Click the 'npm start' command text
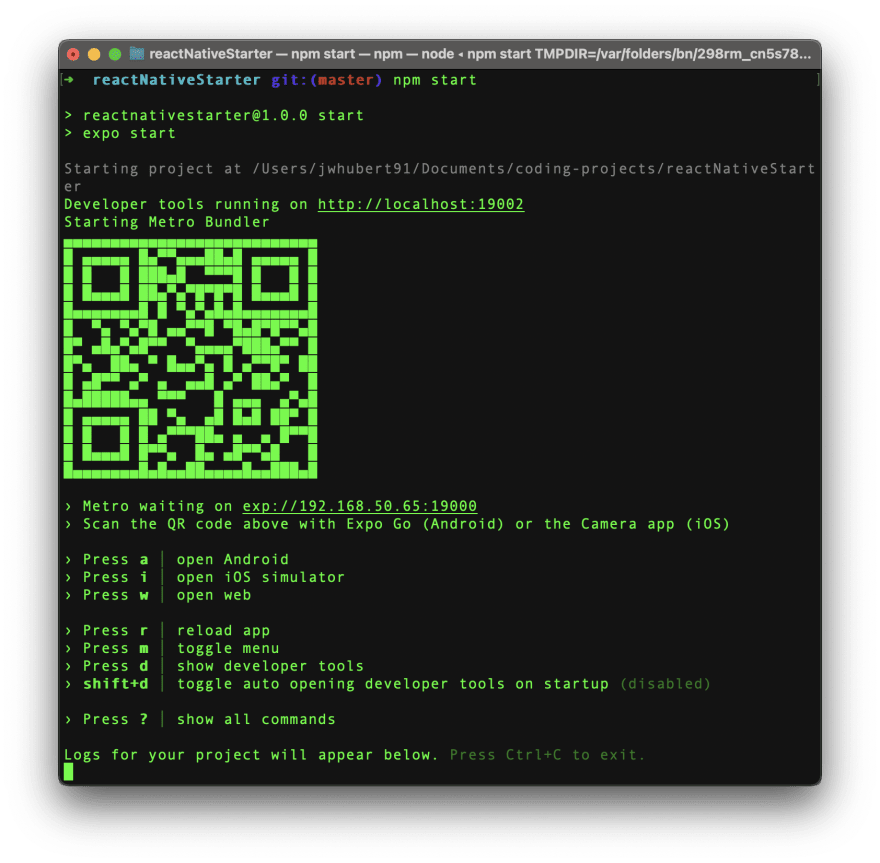Screen dimensions: 880x863 (x=435, y=80)
